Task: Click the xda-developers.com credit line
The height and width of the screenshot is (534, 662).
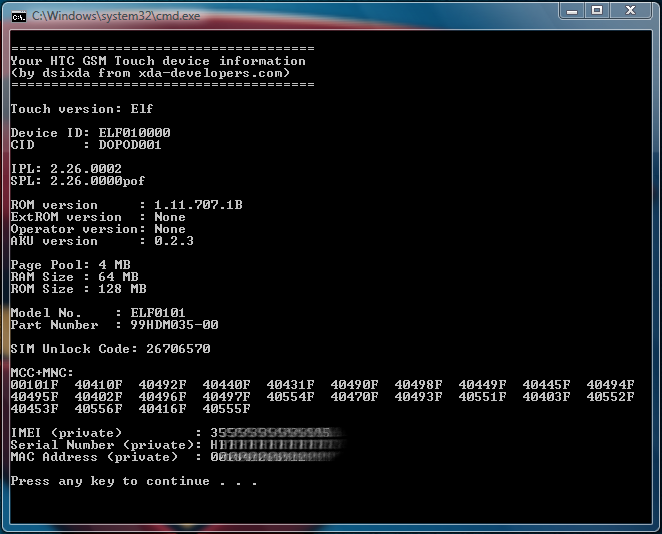Action: [x=150, y=73]
